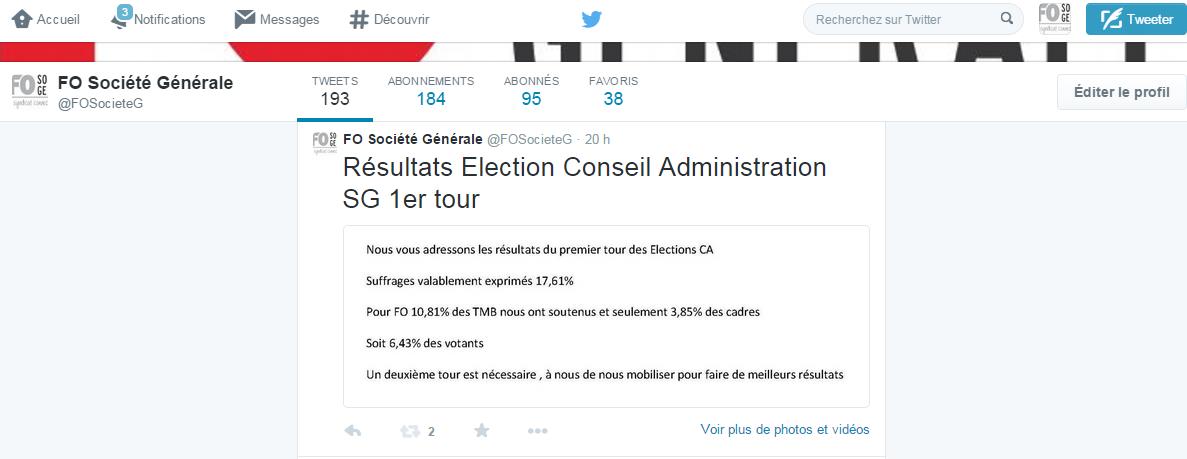Open the Favoris tab
This screenshot has height=459, width=1187.
pos(613,91)
